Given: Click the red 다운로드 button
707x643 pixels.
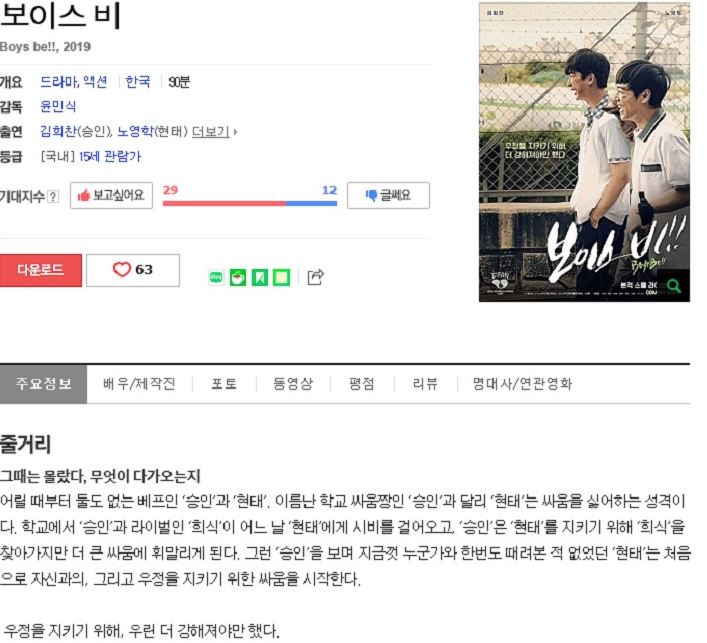Looking at the screenshot, I should click(x=41, y=270).
